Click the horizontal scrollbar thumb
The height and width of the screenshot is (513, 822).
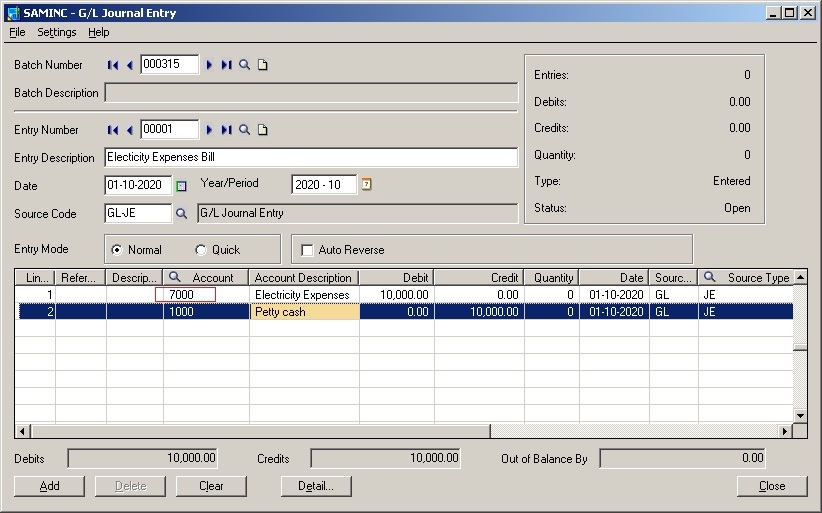(x=260, y=431)
